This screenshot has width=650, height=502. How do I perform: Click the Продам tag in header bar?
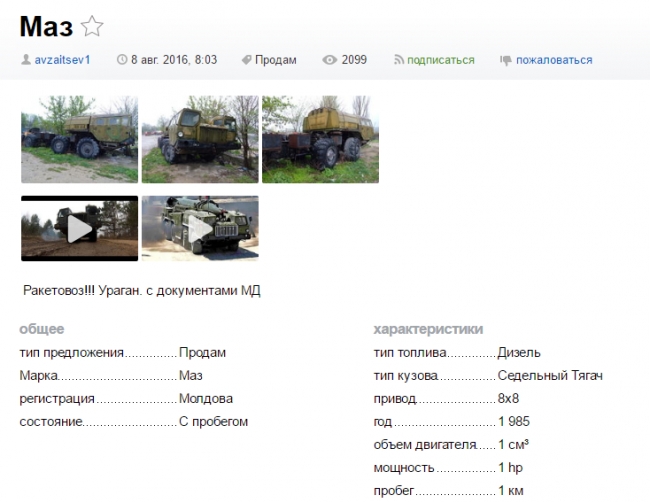click(276, 60)
